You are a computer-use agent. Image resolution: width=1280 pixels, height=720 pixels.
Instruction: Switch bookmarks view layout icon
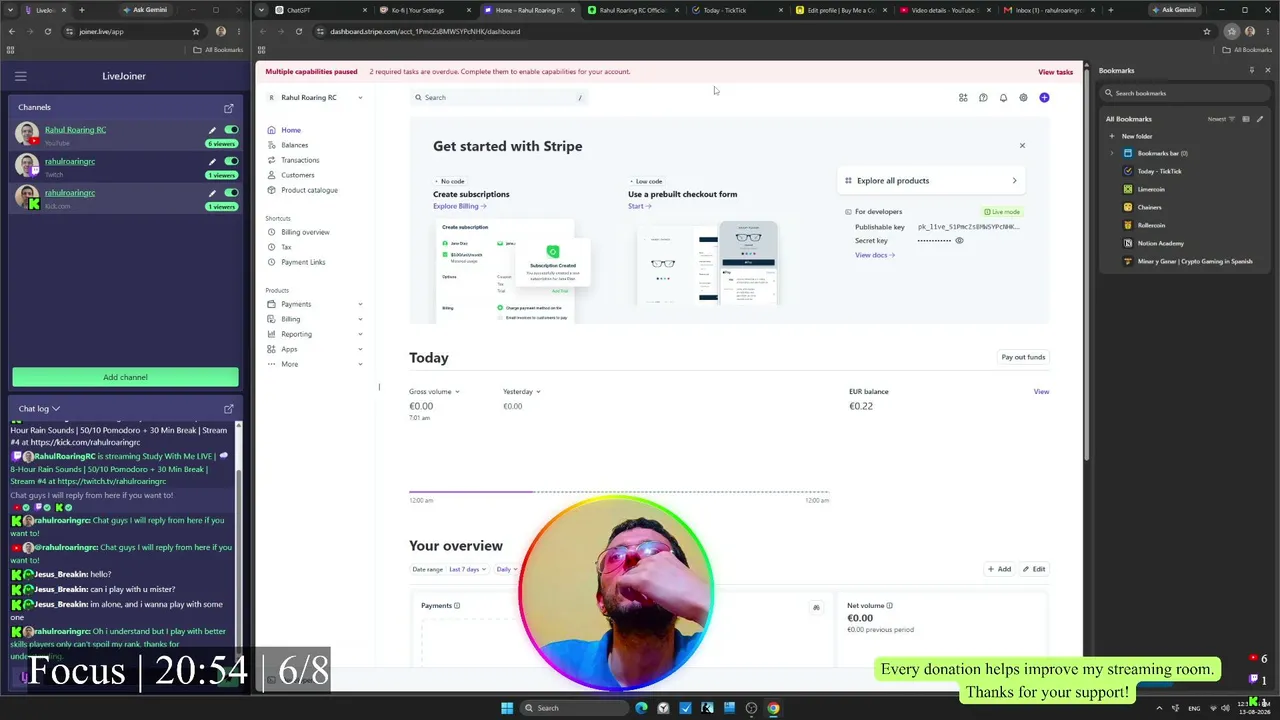[x=1245, y=119]
